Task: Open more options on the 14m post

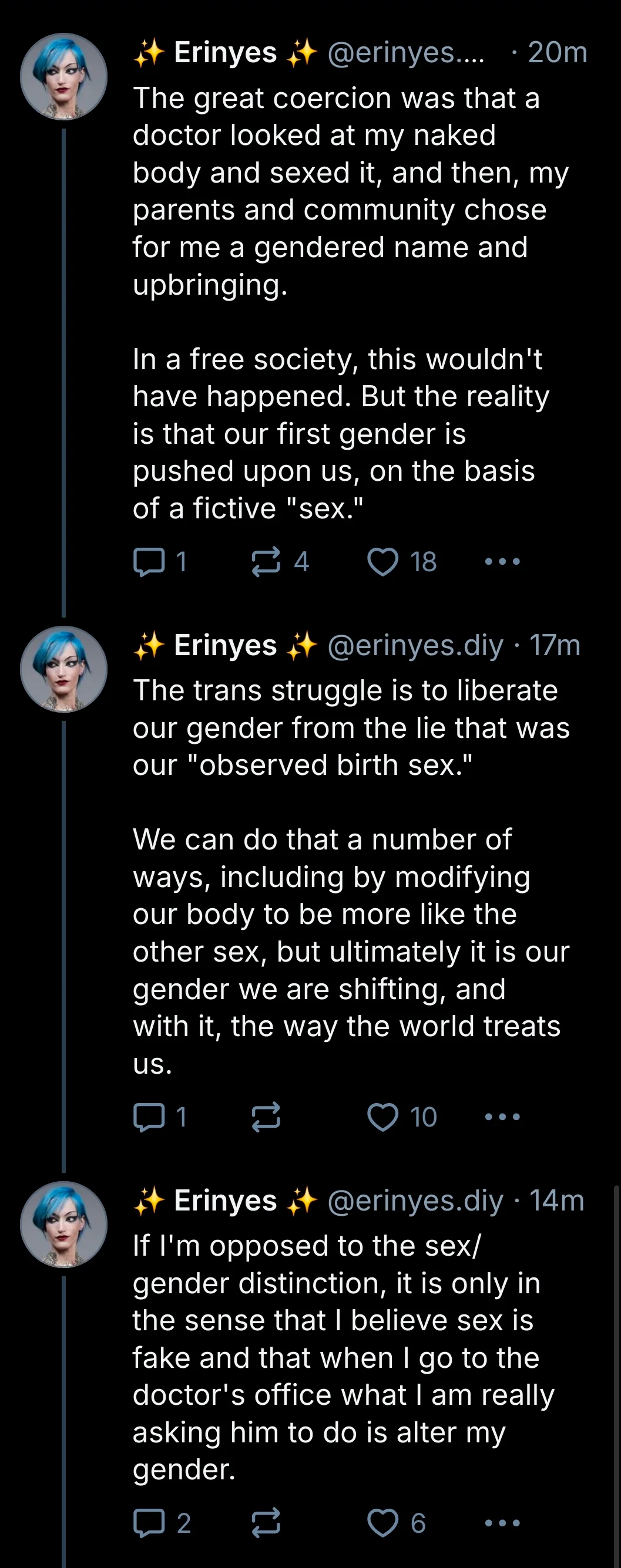Action: click(x=502, y=1523)
